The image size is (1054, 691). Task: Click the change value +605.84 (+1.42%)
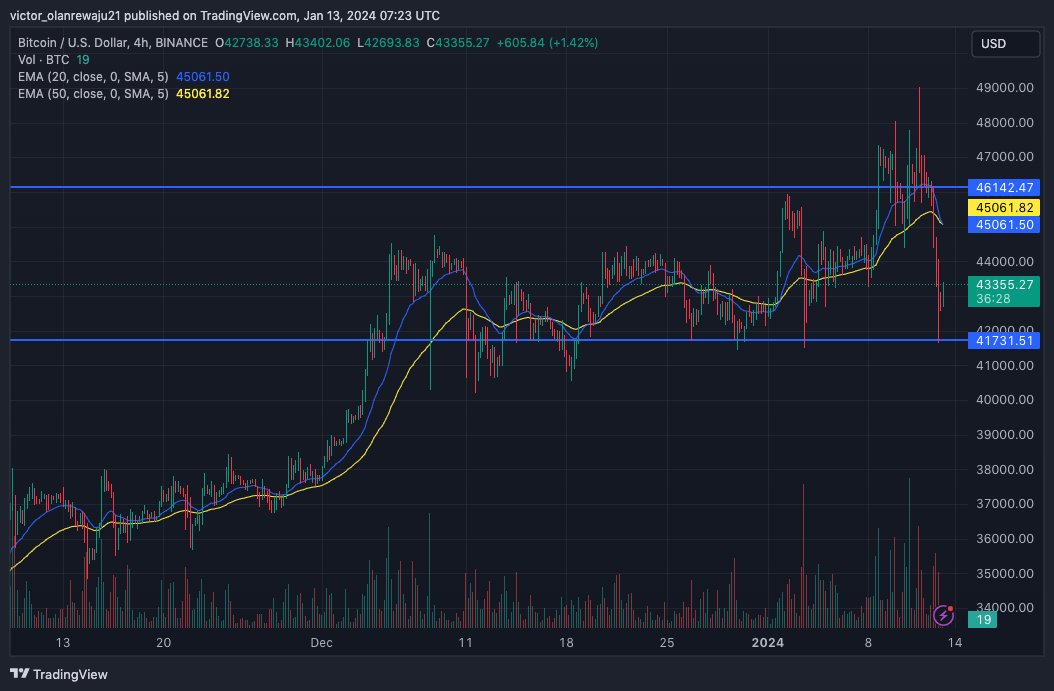point(547,42)
